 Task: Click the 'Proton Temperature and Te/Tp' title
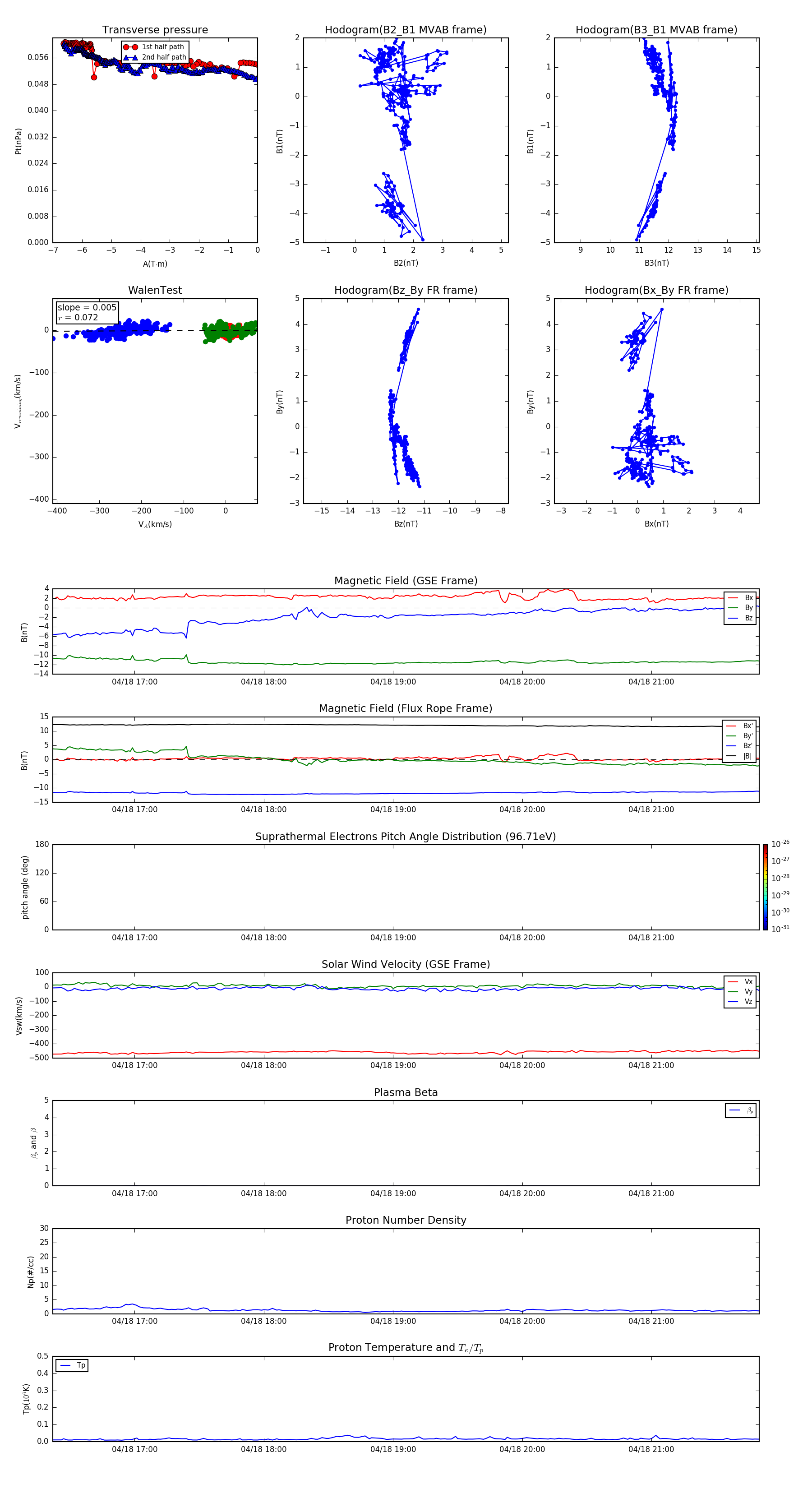(x=406, y=1347)
